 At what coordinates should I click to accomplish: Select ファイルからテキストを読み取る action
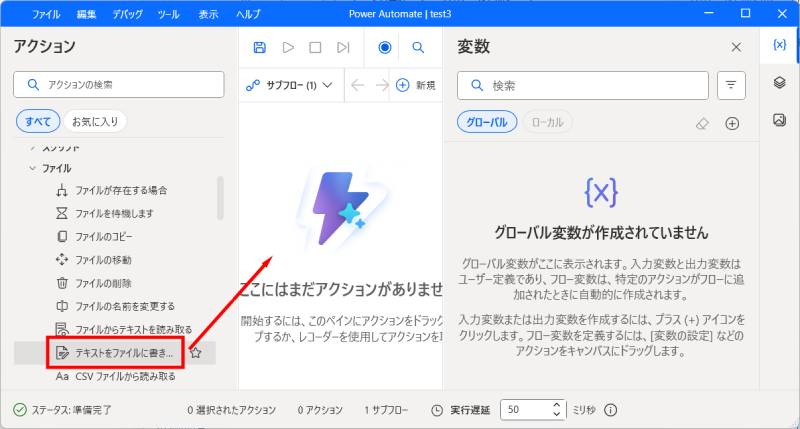[x=123, y=330]
